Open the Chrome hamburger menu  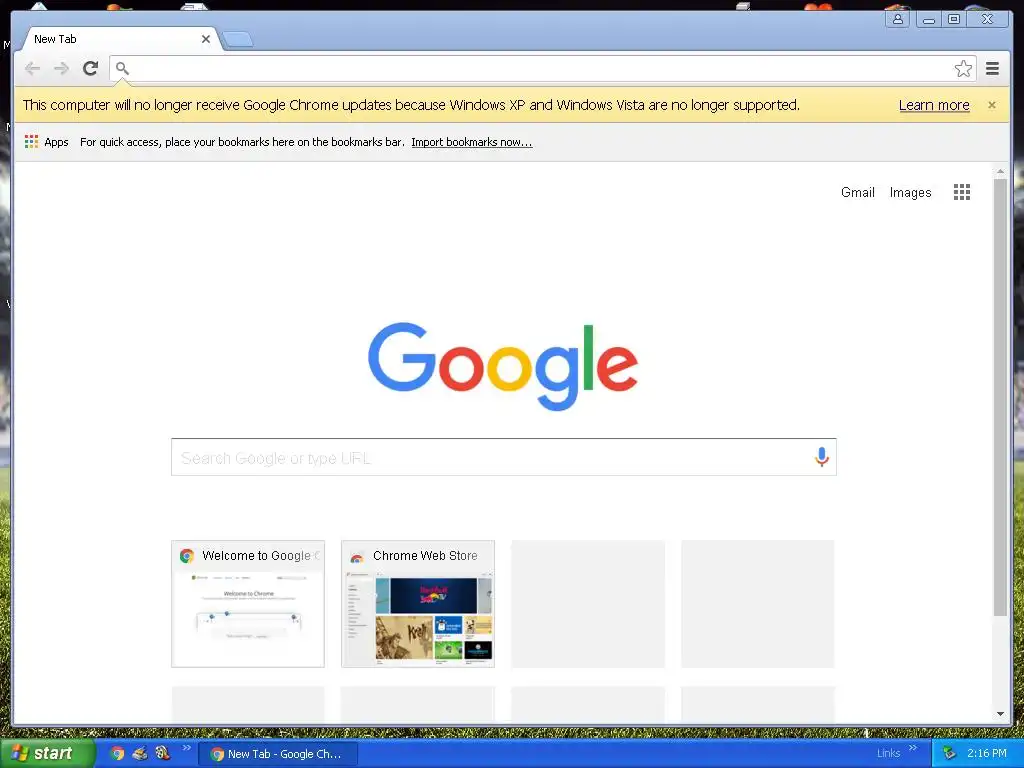coord(992,69)
